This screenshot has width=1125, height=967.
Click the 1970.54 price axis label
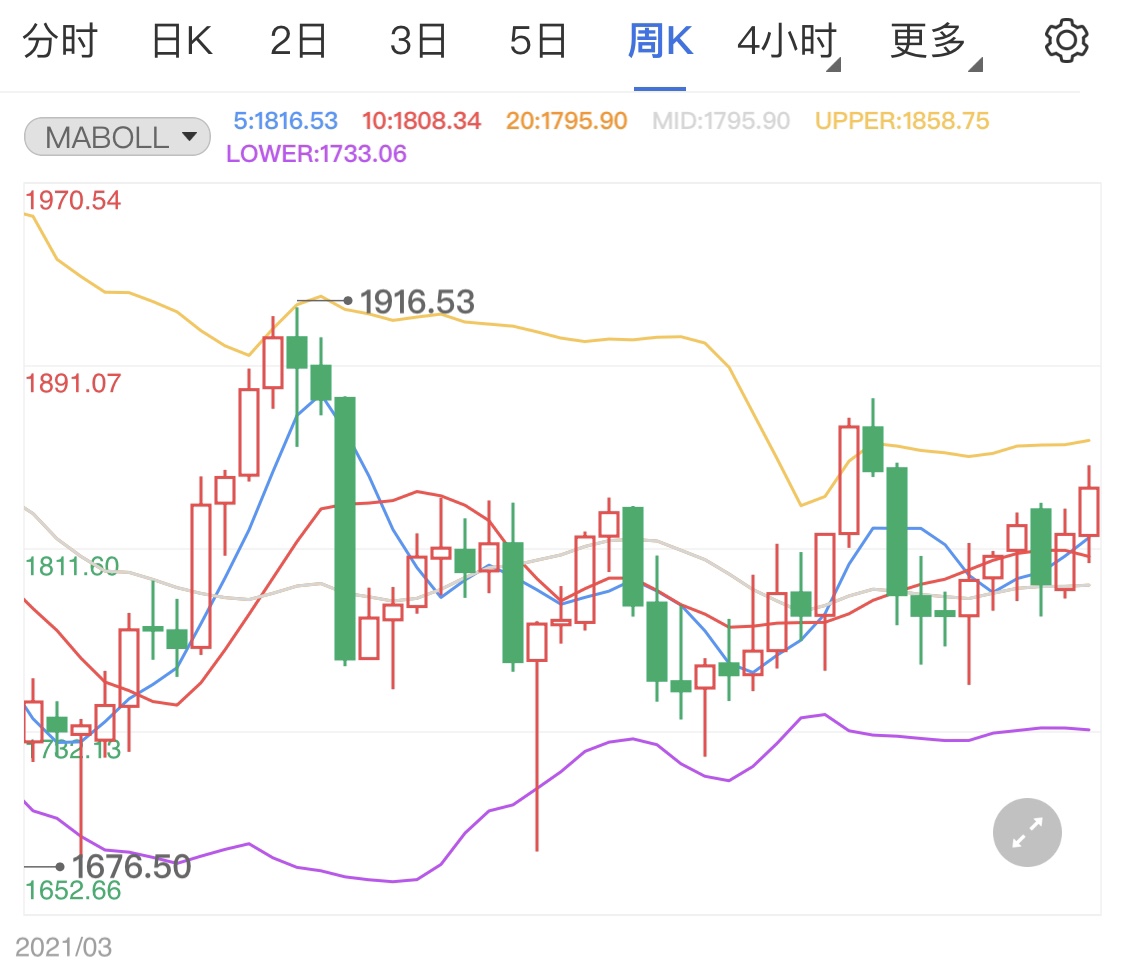pyautogui.click(x=73, y=200)
